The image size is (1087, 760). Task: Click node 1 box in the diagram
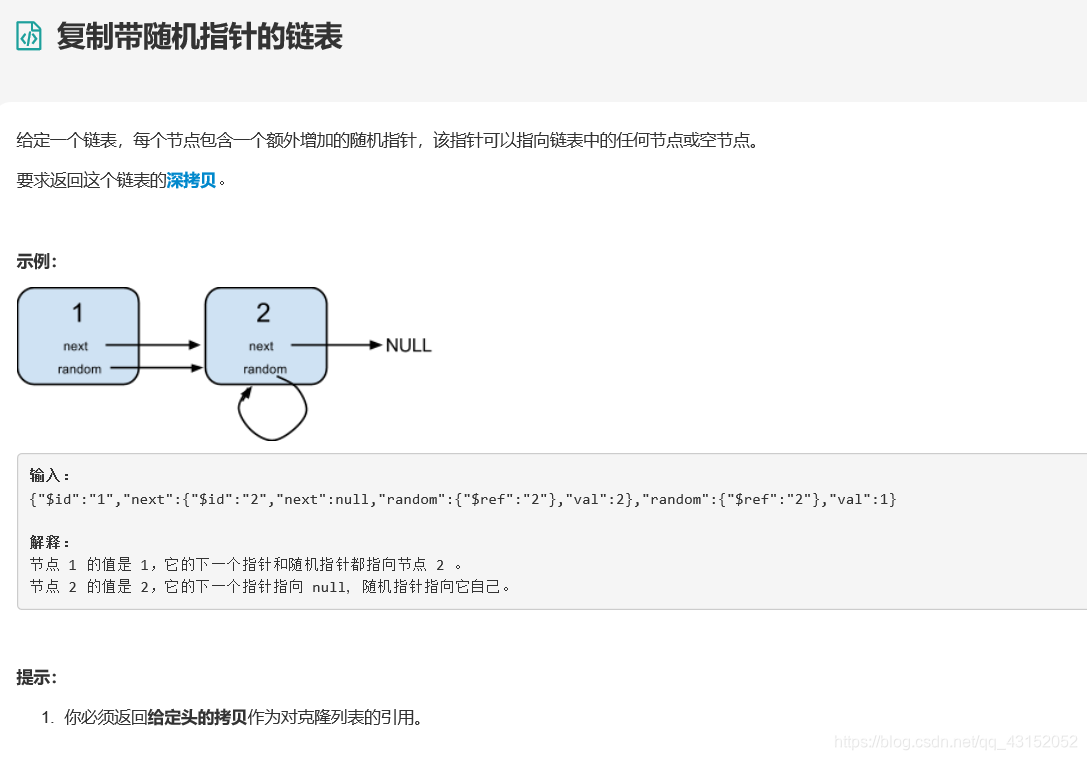point(78,336)
